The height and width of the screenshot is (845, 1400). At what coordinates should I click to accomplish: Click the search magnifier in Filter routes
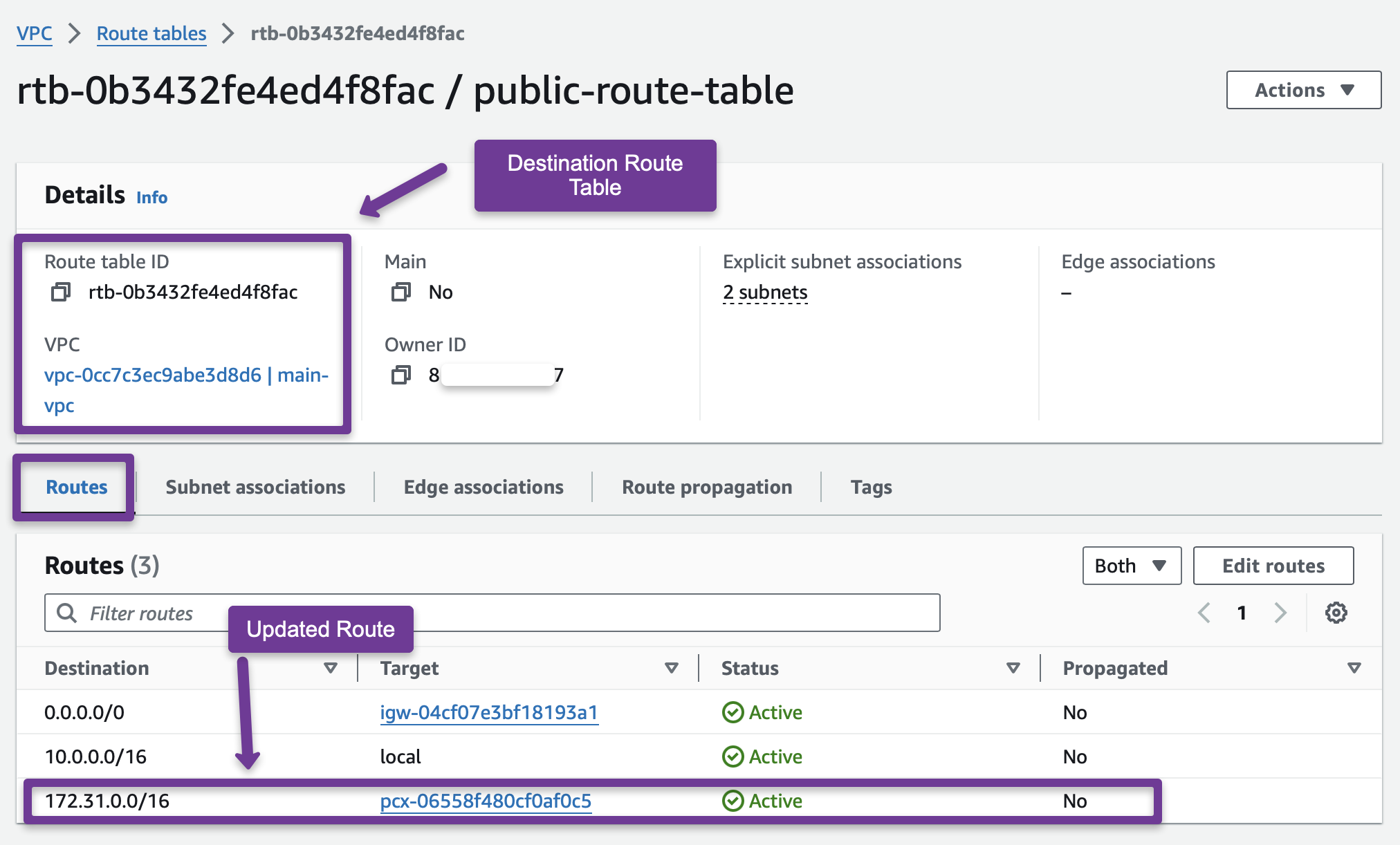tap(67, 613)
